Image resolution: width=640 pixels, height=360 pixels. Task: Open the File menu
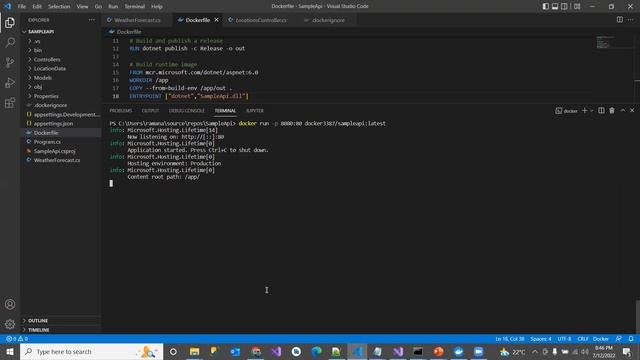tap(22, 7)
